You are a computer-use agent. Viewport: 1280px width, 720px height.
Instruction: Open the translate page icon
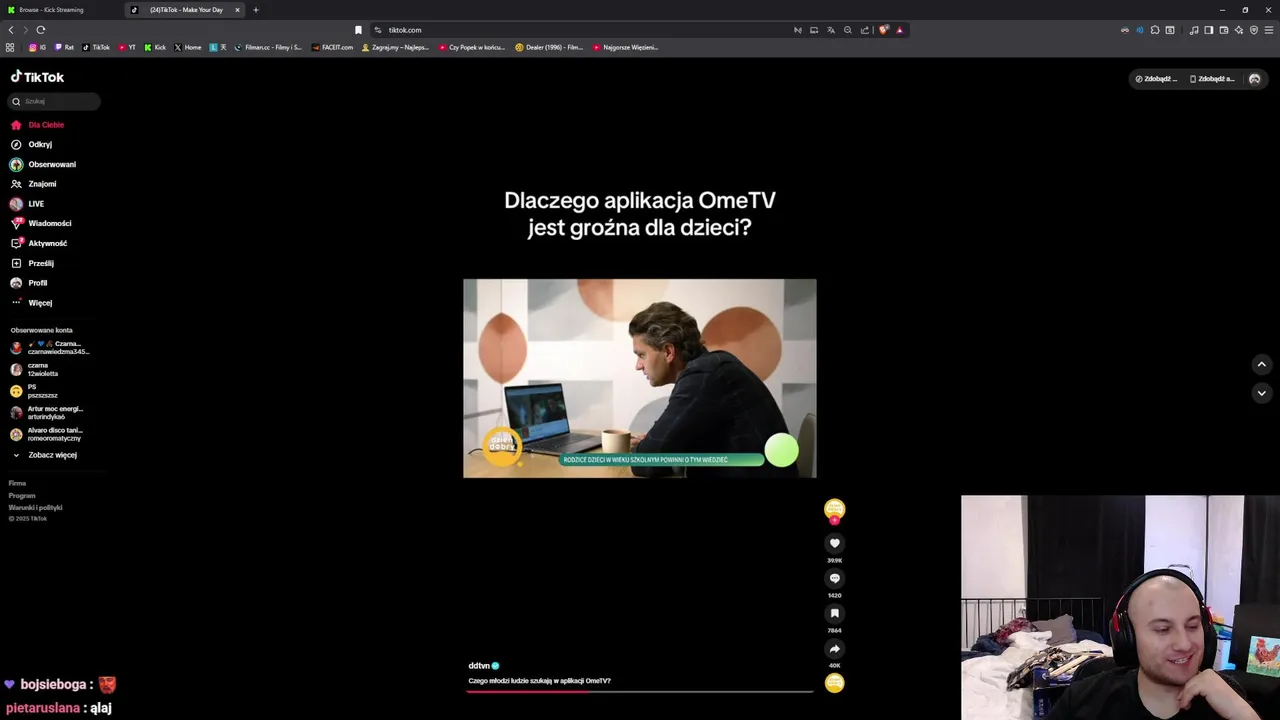(x=831, y=30)
